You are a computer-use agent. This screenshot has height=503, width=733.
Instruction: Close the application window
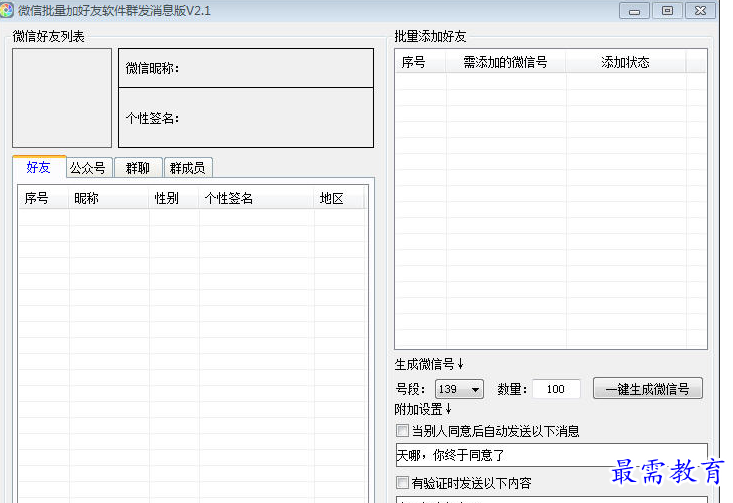tap(700, 11)
